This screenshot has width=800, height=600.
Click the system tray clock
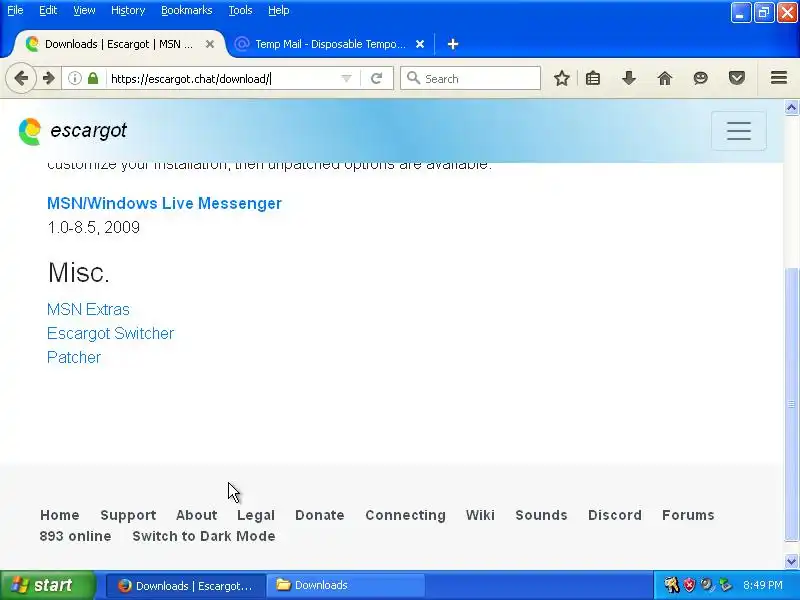point(763,585)
